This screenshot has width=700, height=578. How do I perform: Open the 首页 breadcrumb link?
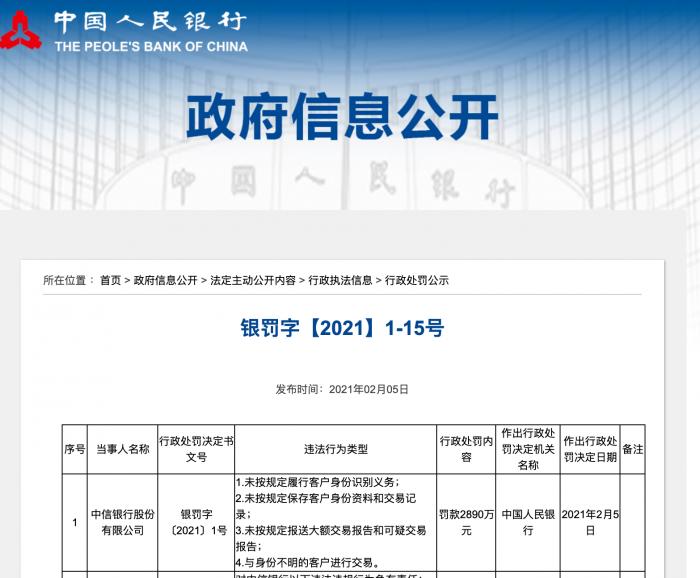click(110, 280)
